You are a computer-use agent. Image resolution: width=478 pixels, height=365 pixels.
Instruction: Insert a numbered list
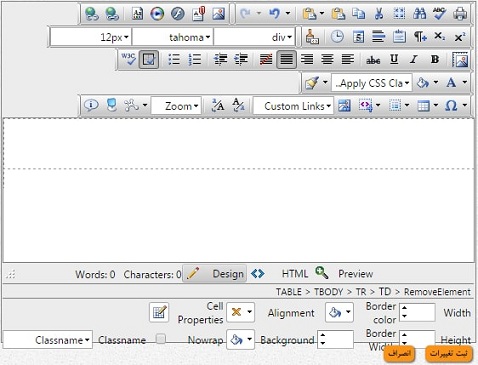pos(195,60)
